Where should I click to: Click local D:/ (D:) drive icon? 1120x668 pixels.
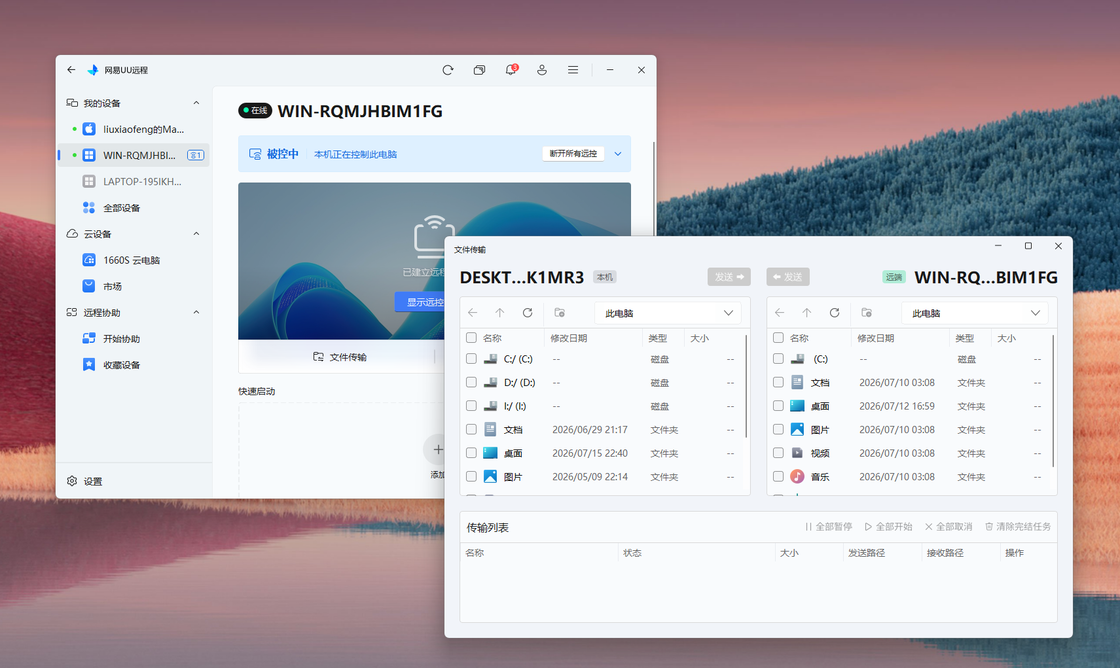[490, 382]
